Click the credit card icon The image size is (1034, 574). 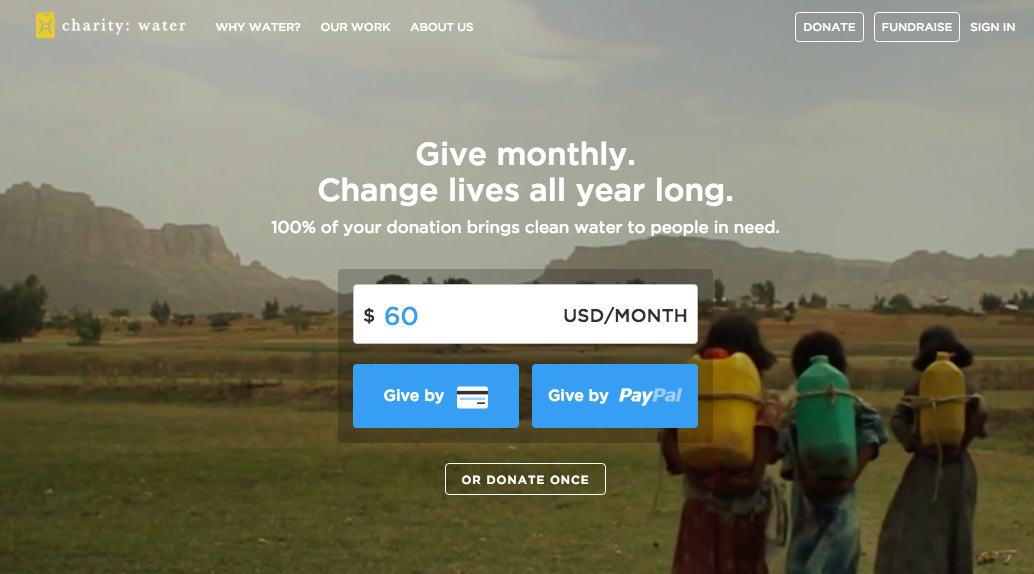pos(472,397)
